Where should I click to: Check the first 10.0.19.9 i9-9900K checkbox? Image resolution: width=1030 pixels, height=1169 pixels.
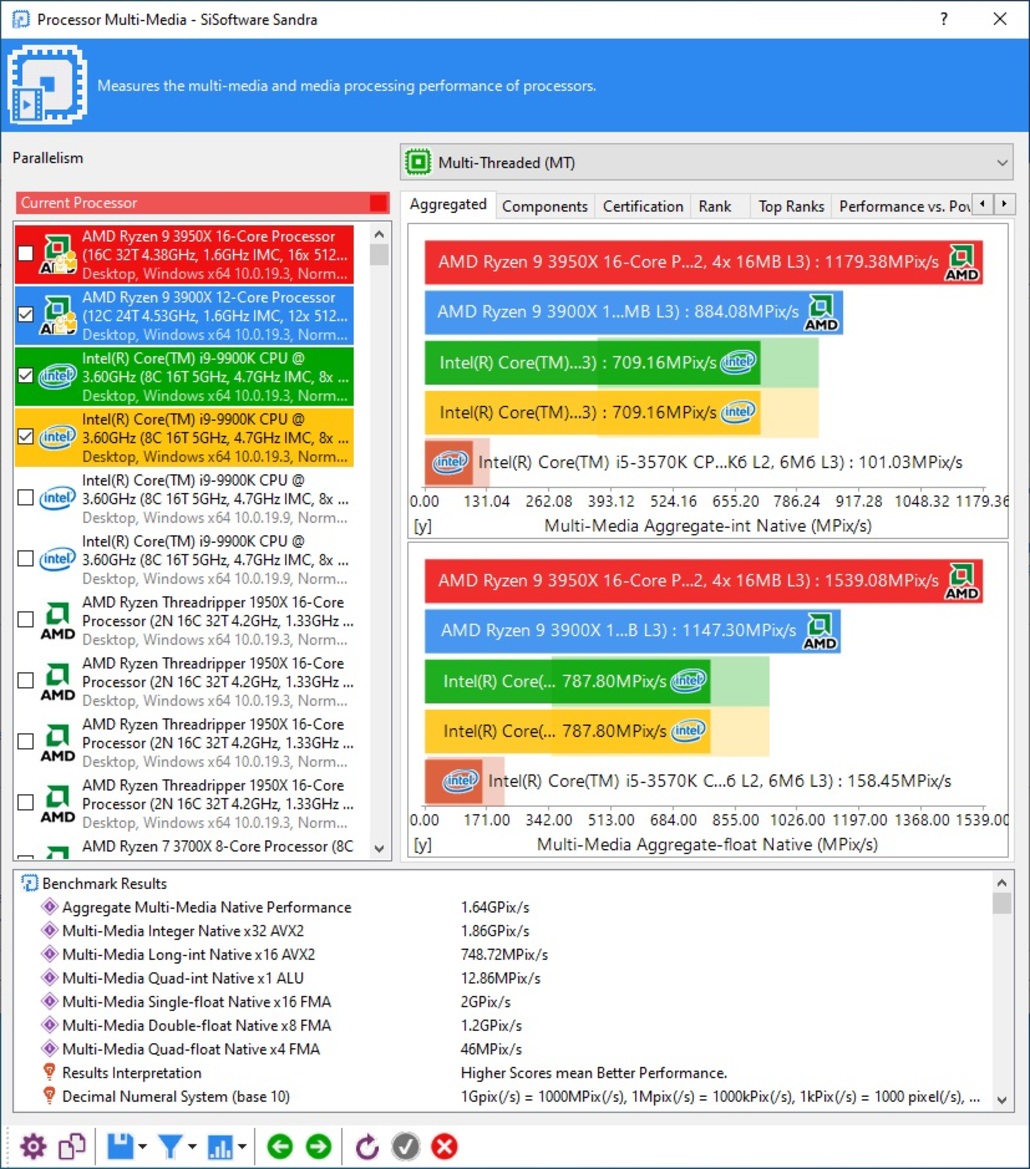[x=25, y=497]
